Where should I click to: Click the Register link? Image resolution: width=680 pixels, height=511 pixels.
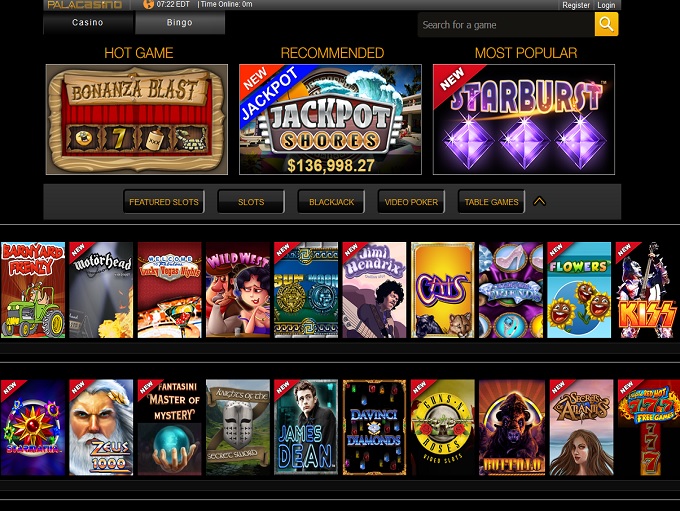[x=576, y=5]
